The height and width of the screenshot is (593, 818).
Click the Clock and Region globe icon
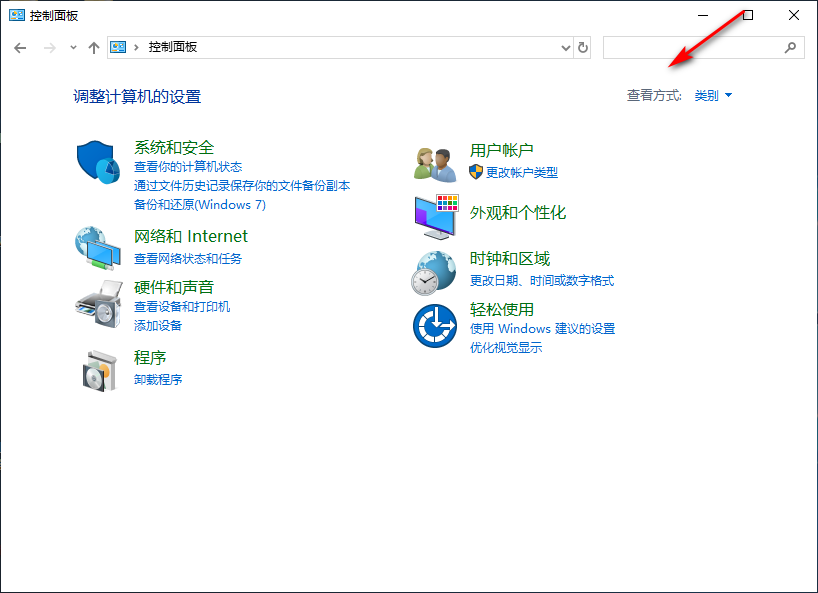(x=436, y=271)
